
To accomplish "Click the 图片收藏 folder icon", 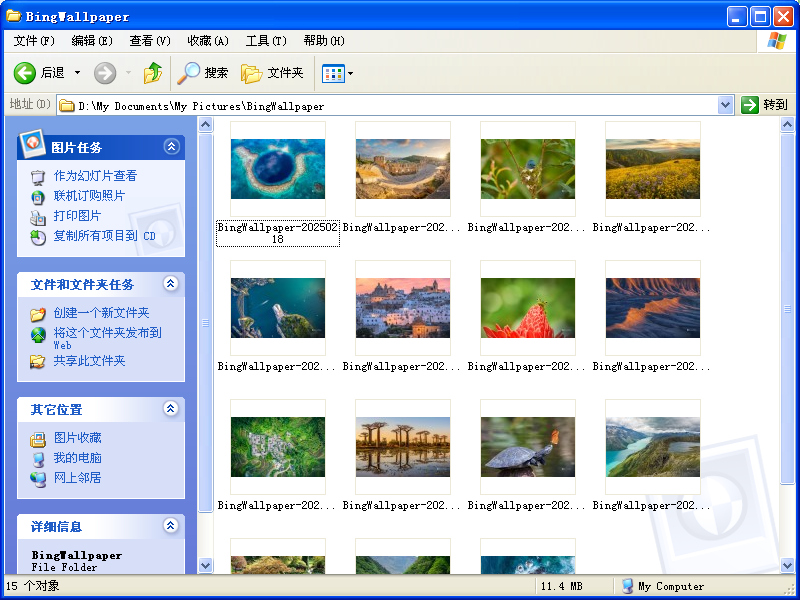I will point(38,439).
